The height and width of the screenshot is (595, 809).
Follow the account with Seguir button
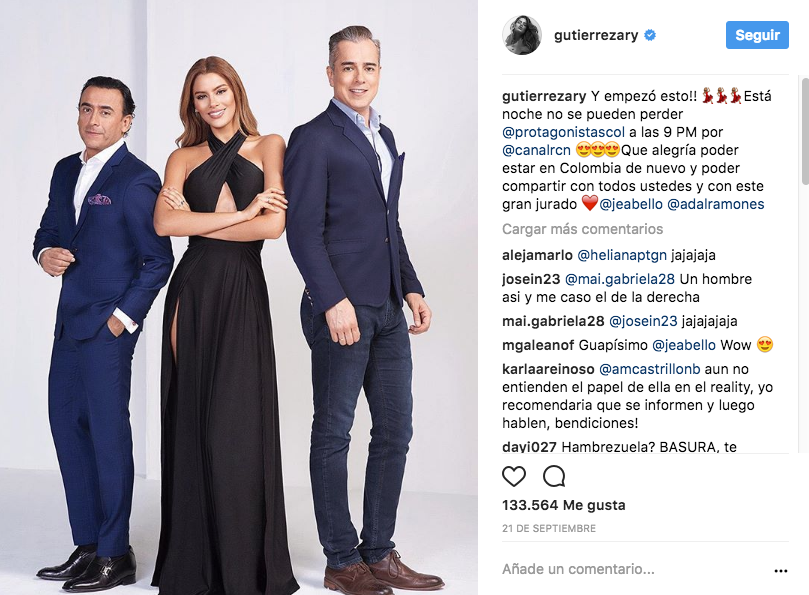point(757,35)
